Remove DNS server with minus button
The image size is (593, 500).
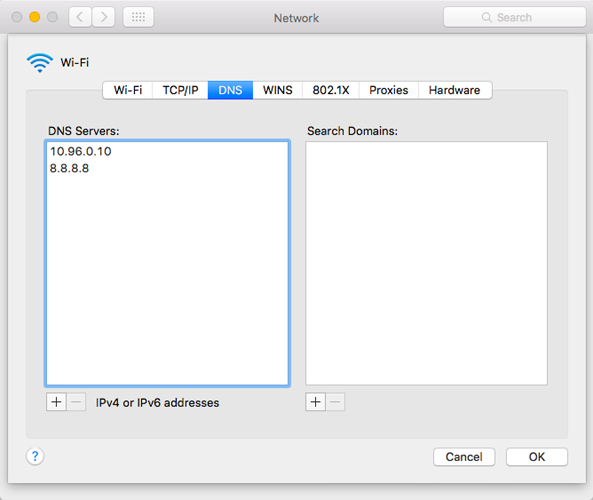pos(76,402)
